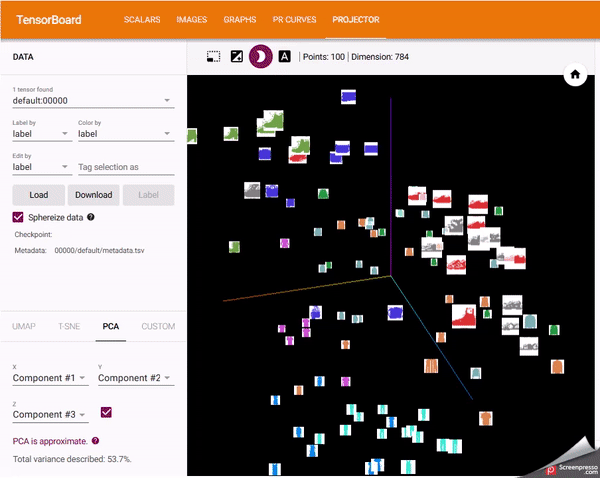Open the Y Component #2 dropdown

(x=136, y=378)
